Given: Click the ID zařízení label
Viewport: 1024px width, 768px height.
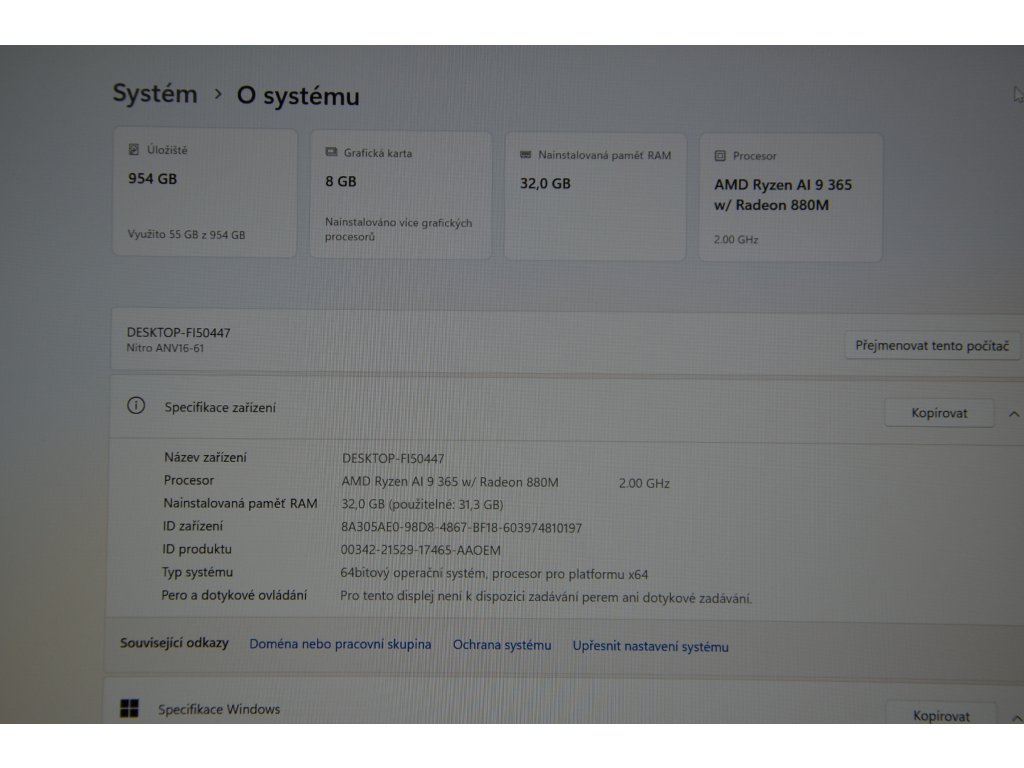Looking at the screenshot, I should [x=193, y=526].
